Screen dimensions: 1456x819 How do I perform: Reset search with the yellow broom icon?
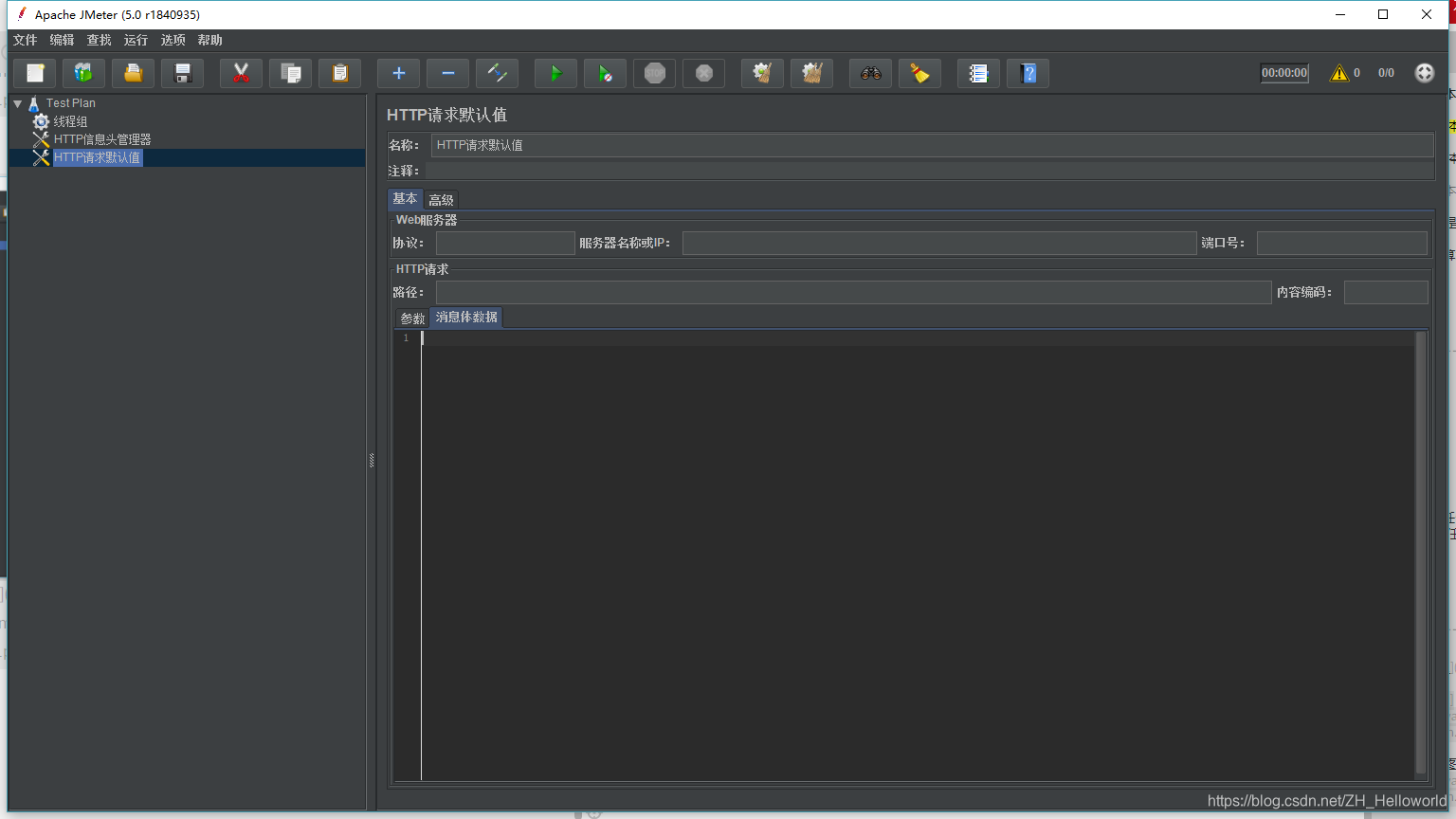(x=919, y=73)
